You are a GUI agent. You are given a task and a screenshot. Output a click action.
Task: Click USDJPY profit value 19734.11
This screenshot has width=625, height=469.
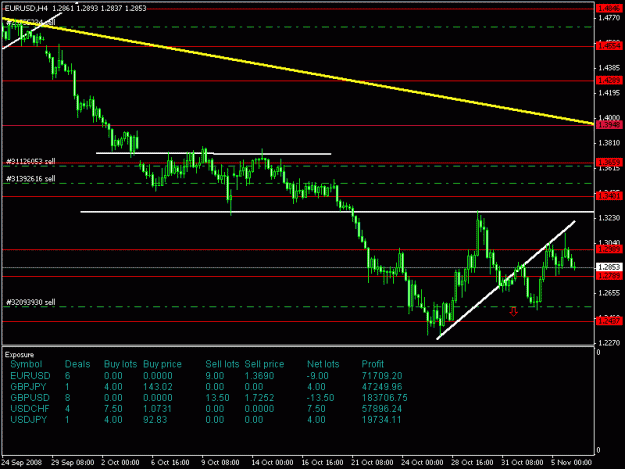click(x=381, y=420)
